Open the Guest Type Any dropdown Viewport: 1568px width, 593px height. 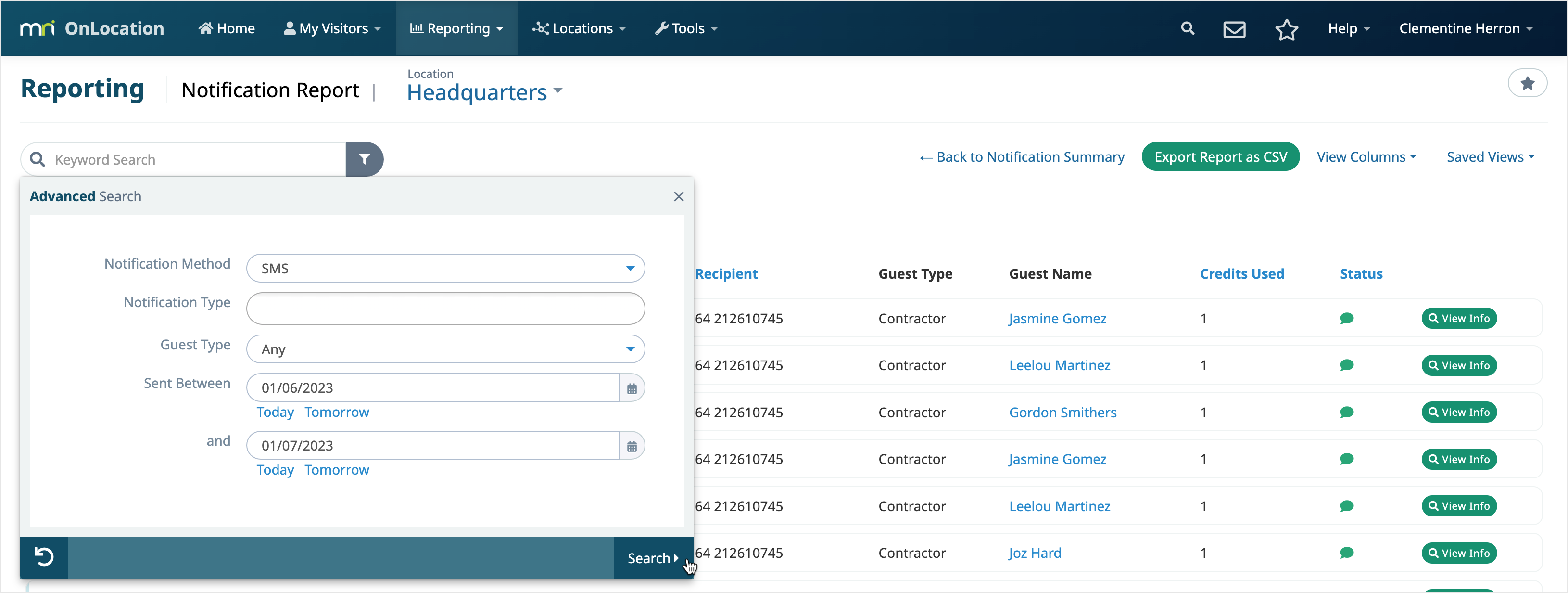pos(445,349)
